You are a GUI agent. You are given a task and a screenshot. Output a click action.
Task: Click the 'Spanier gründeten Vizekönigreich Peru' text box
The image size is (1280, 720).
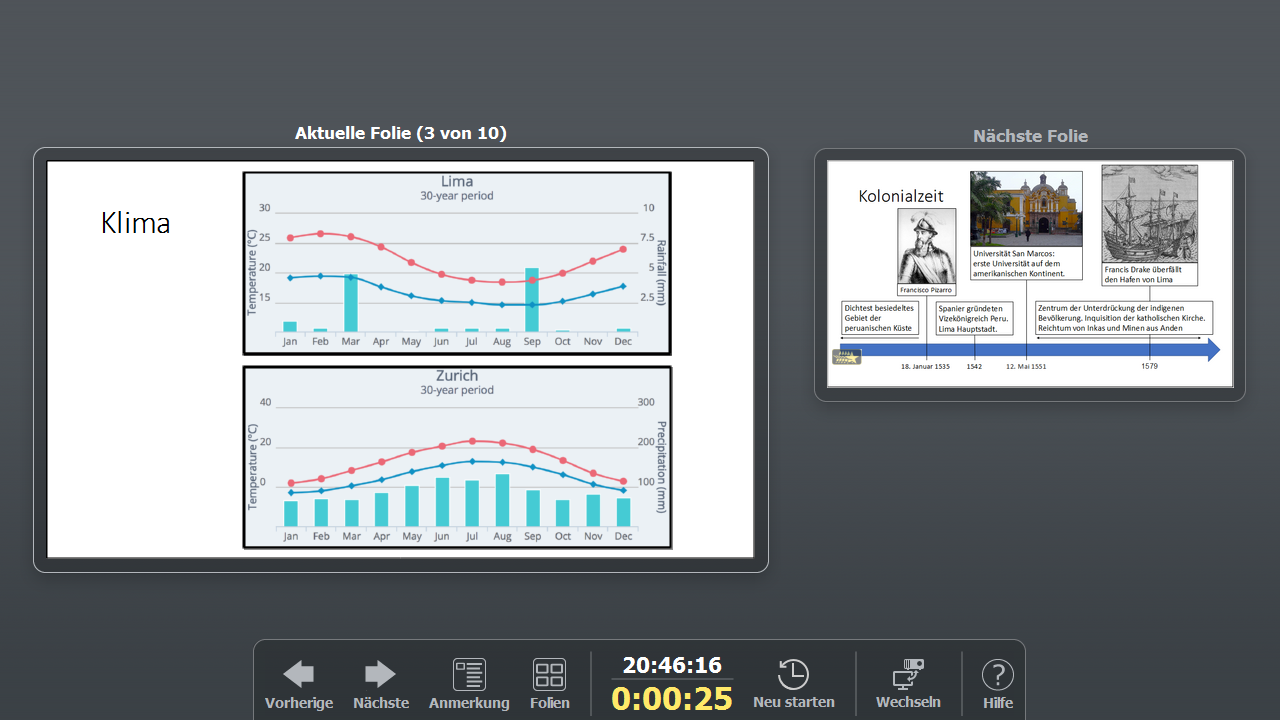click(975, 318)
